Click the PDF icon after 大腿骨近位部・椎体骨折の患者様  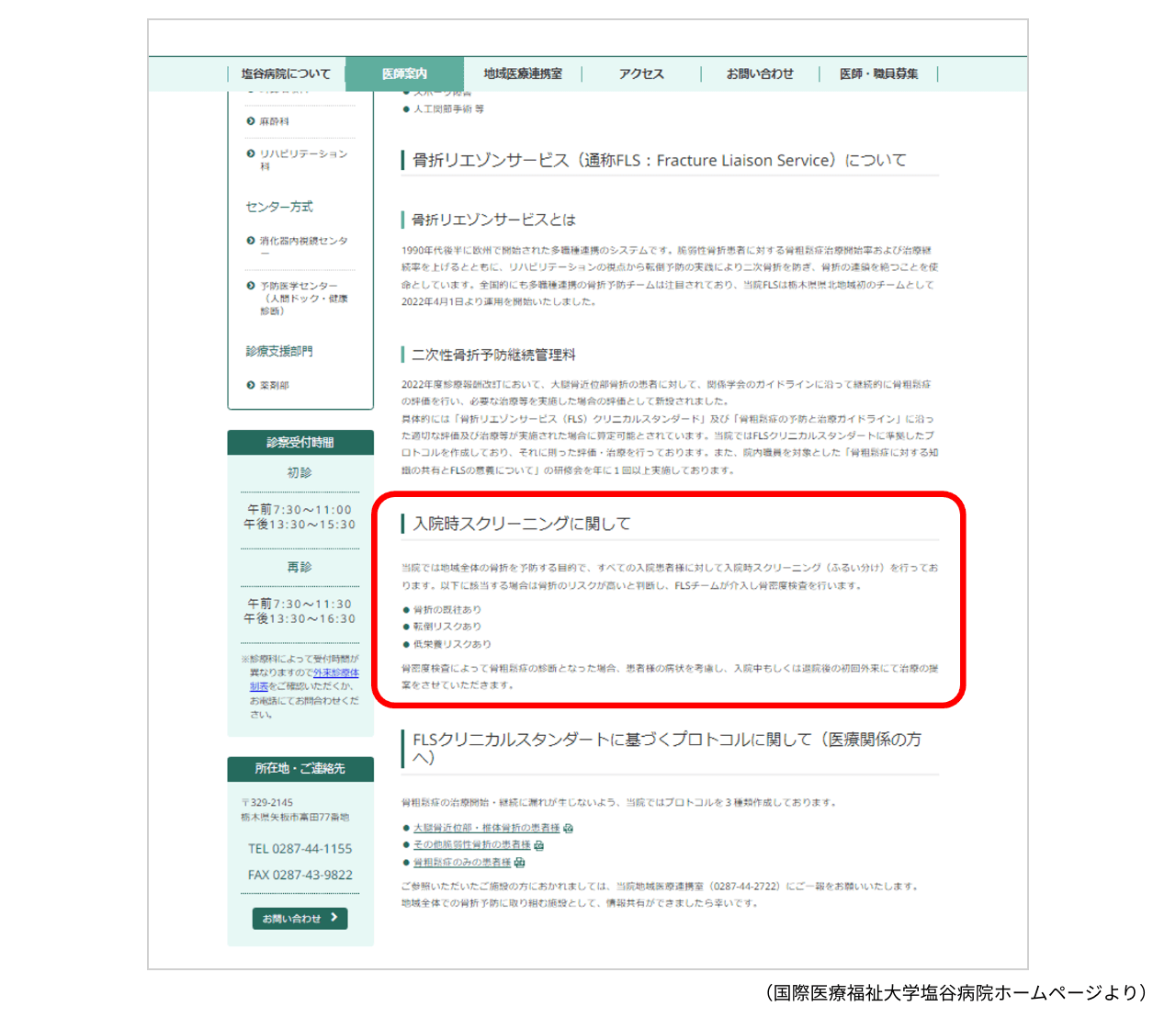[x=569, y=828]
